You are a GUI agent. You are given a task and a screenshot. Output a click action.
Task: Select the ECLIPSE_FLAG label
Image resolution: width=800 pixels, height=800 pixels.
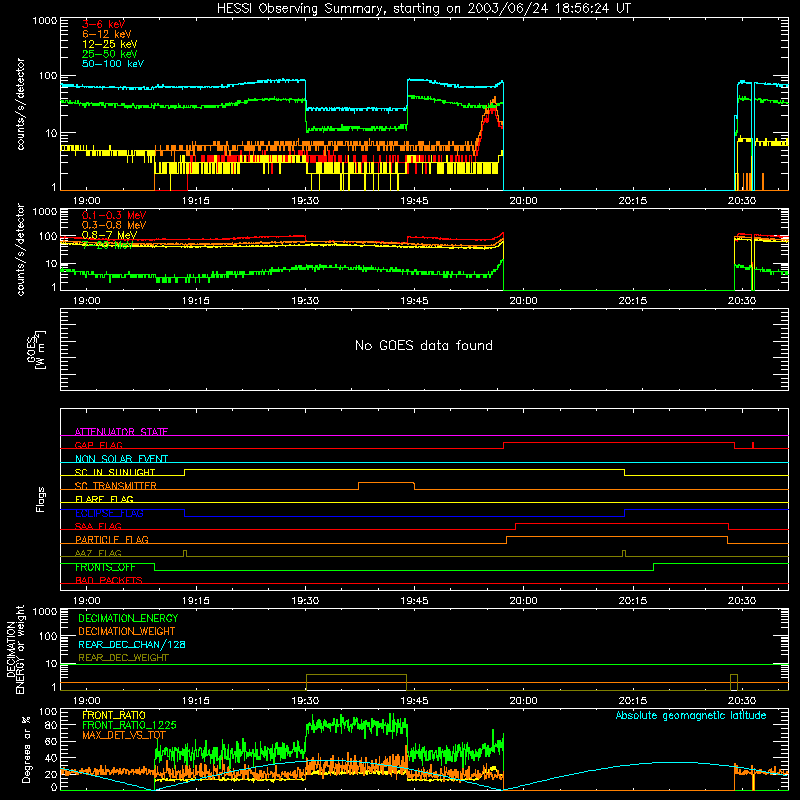(x=109, y=513)
